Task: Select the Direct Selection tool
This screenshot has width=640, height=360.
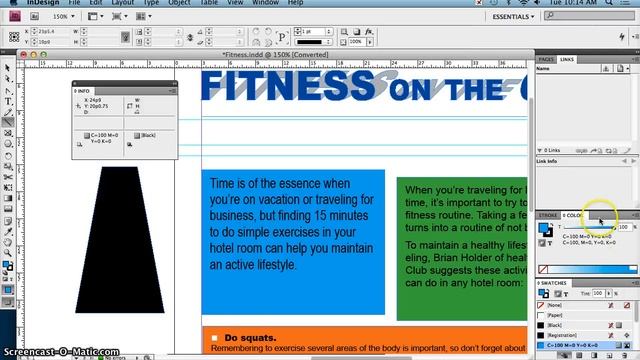Action: [x=8, y=79]
